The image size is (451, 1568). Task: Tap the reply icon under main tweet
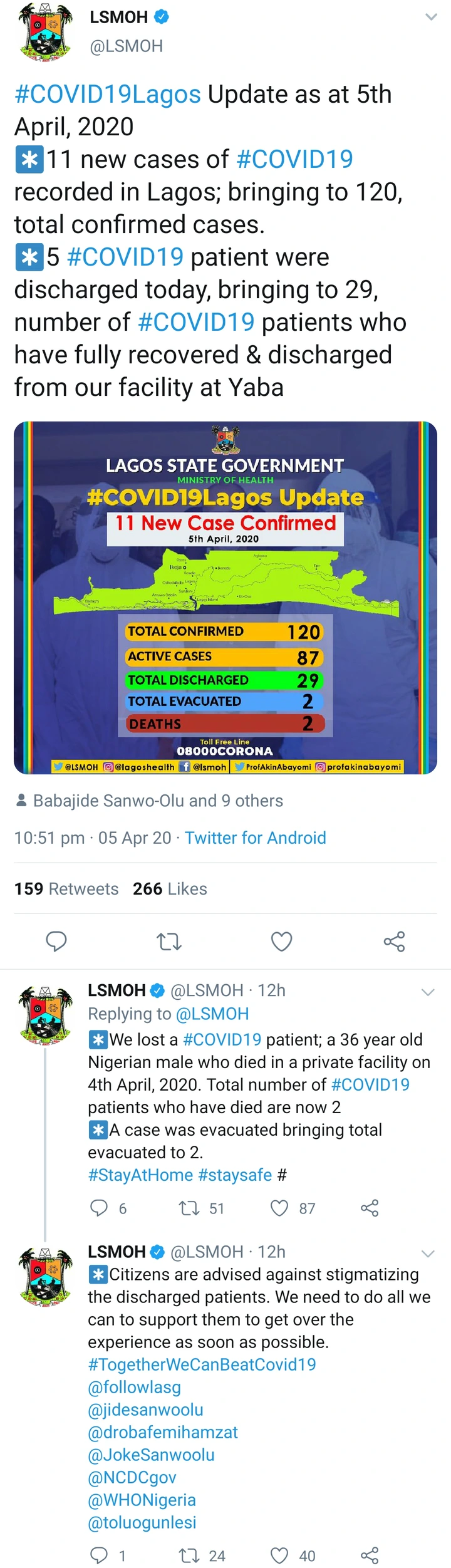tap(56, 941)
